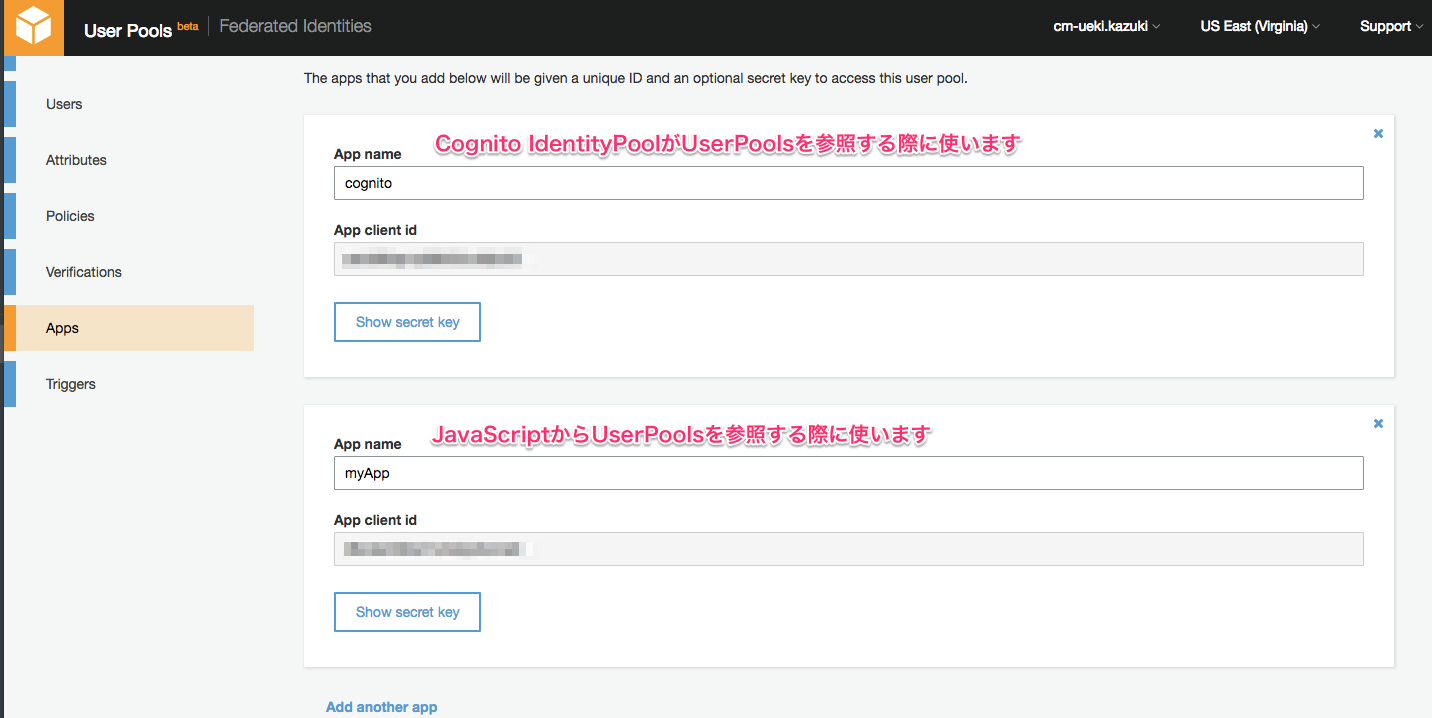Expand the Support menu
1432x718 pixels.
click(1390, 26)
